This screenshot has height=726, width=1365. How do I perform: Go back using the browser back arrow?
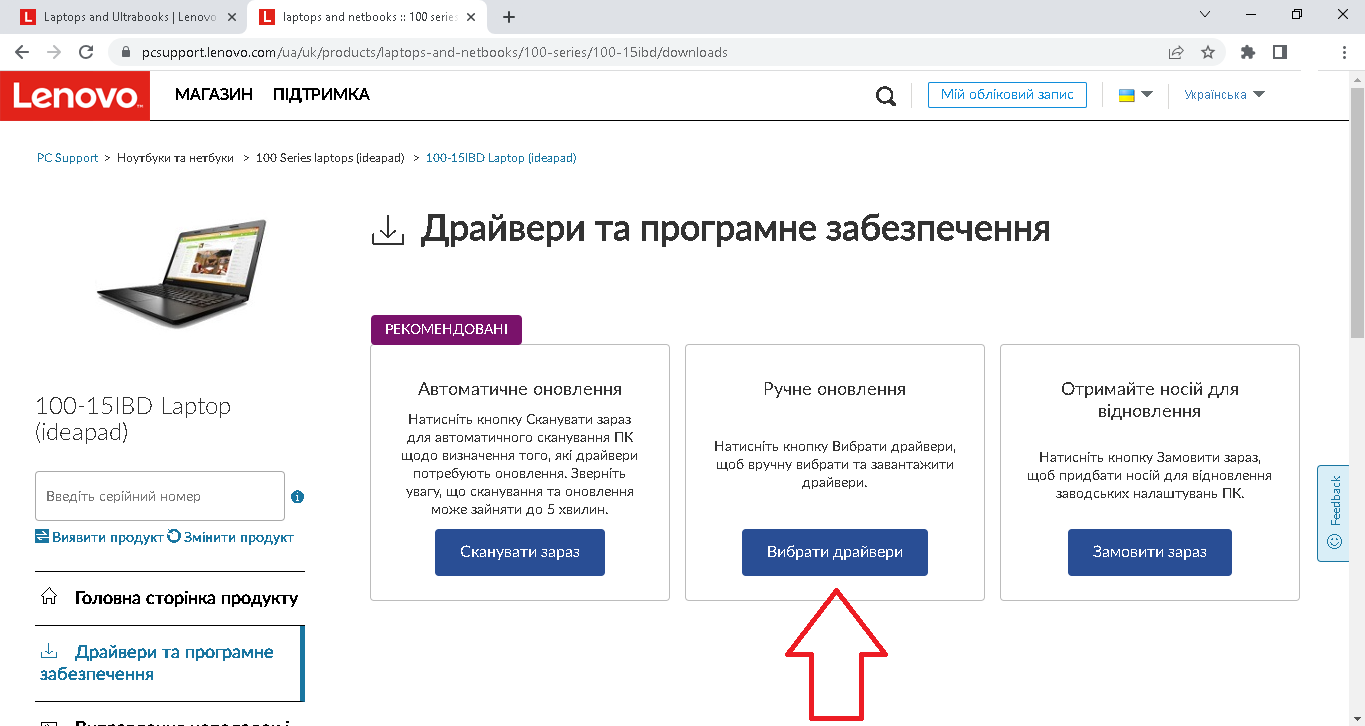coord(22,52)
